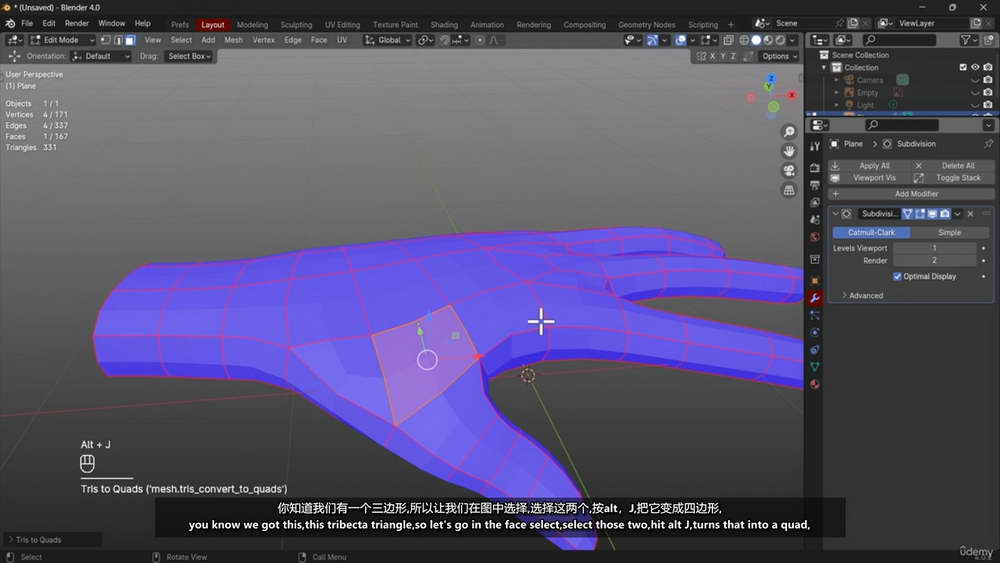Click the Blender logo menu icon

coord(10,24)
